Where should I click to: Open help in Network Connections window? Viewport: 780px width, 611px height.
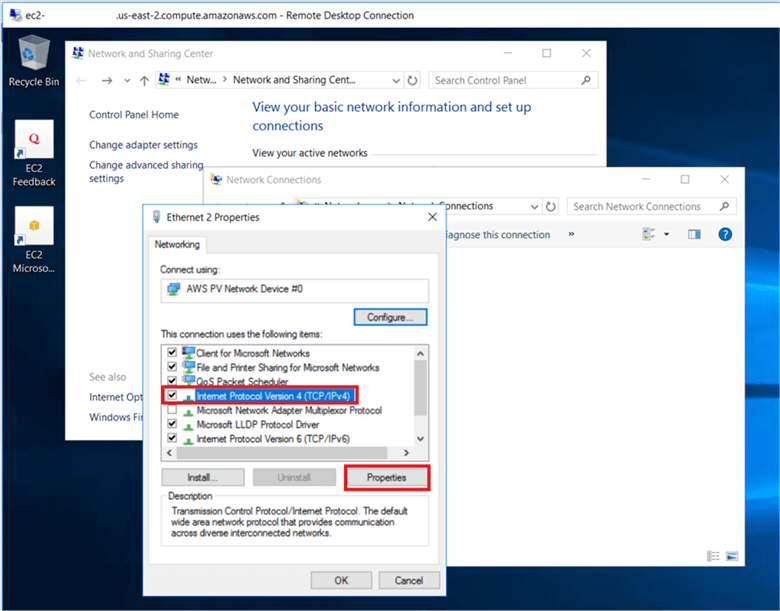(725, 234)
